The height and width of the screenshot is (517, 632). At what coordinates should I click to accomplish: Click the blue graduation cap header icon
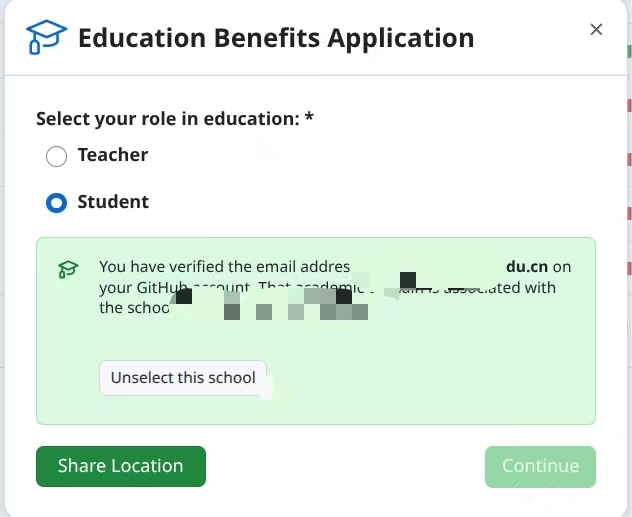pos(46,37)
